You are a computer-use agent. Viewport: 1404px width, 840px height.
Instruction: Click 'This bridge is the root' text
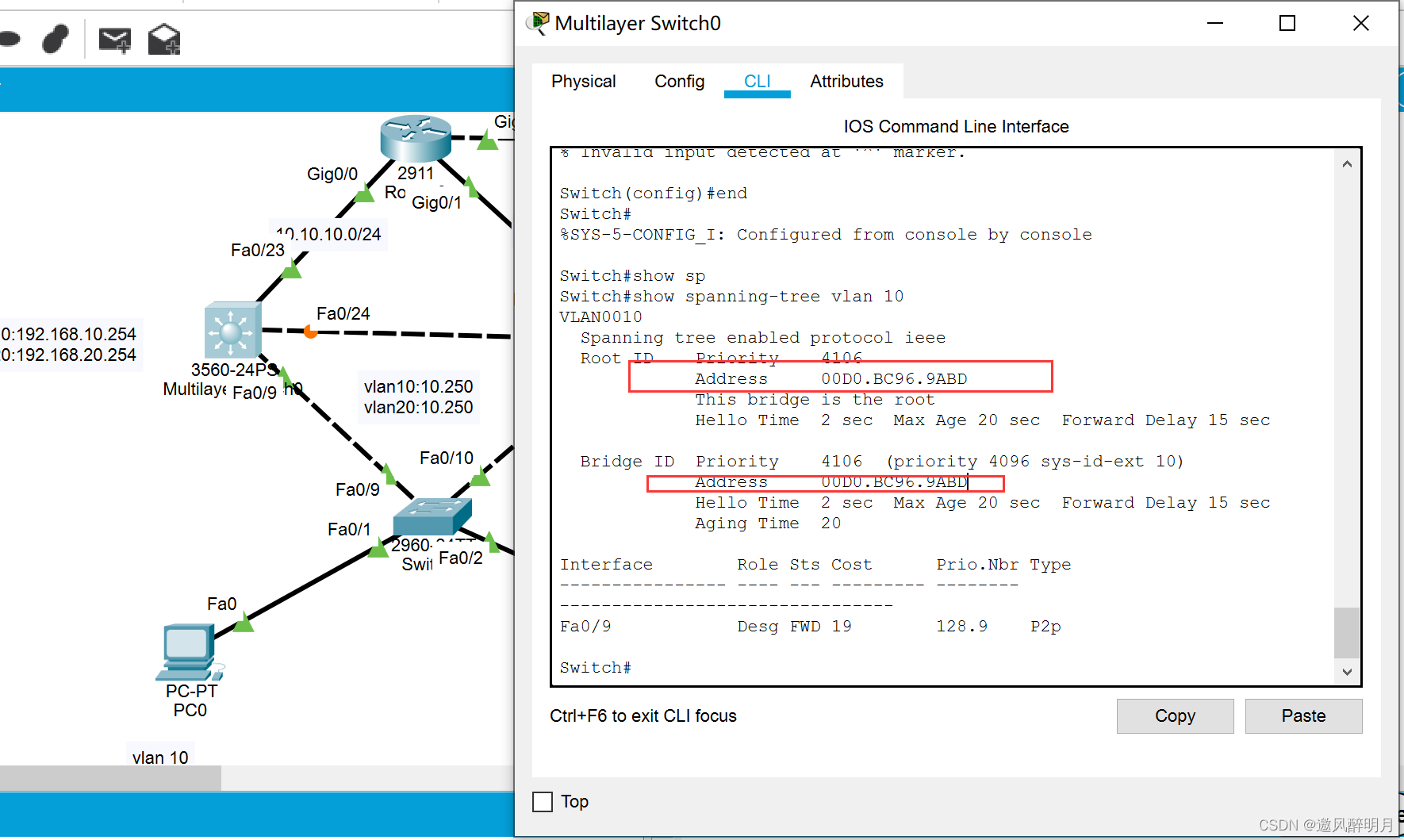tap(815, 400)
